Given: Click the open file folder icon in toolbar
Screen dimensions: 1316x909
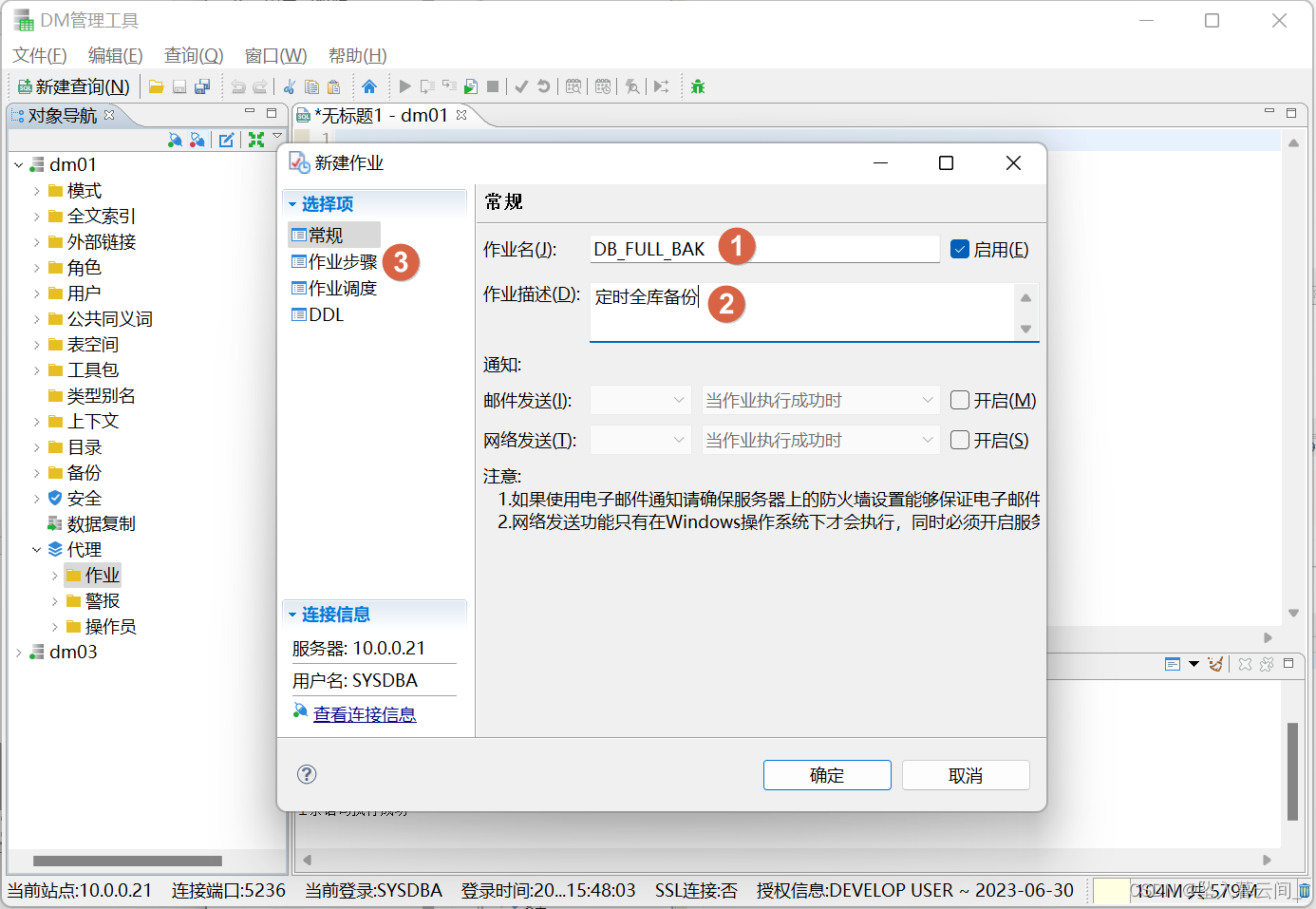Looking at the screenshot, I should click(x=157, y=86).
